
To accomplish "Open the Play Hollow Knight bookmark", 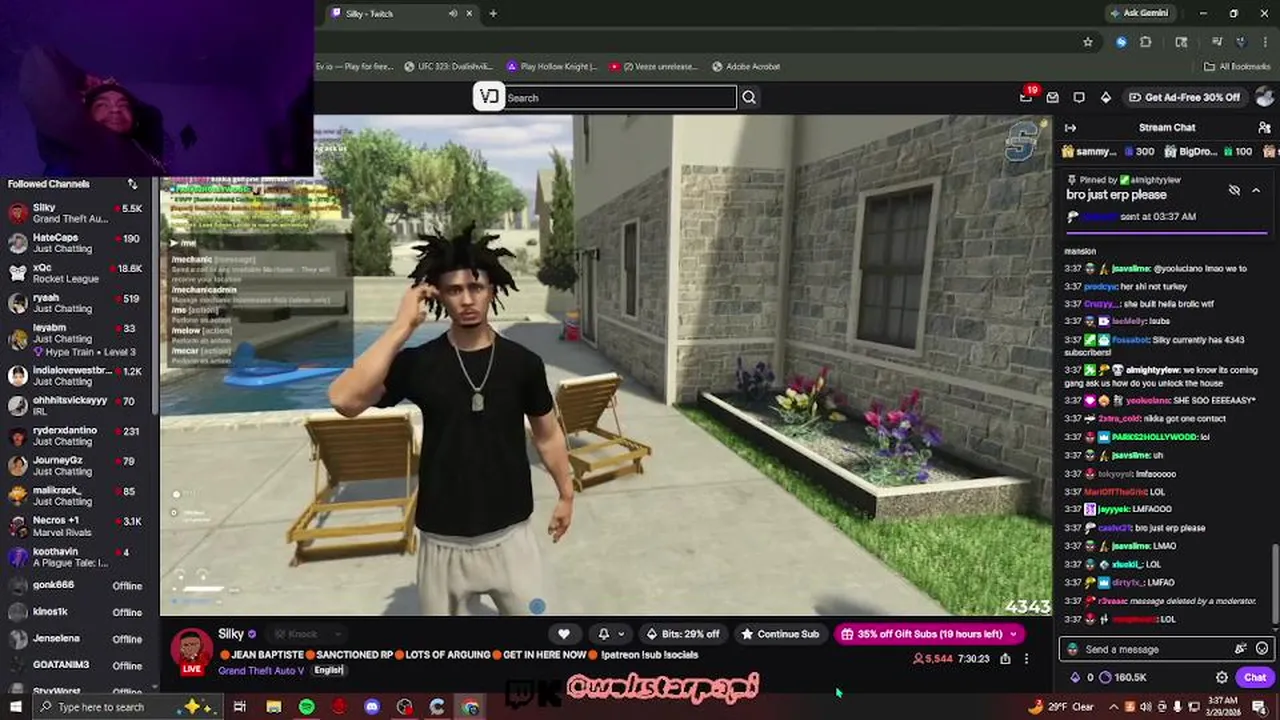I will click(553, 66).
